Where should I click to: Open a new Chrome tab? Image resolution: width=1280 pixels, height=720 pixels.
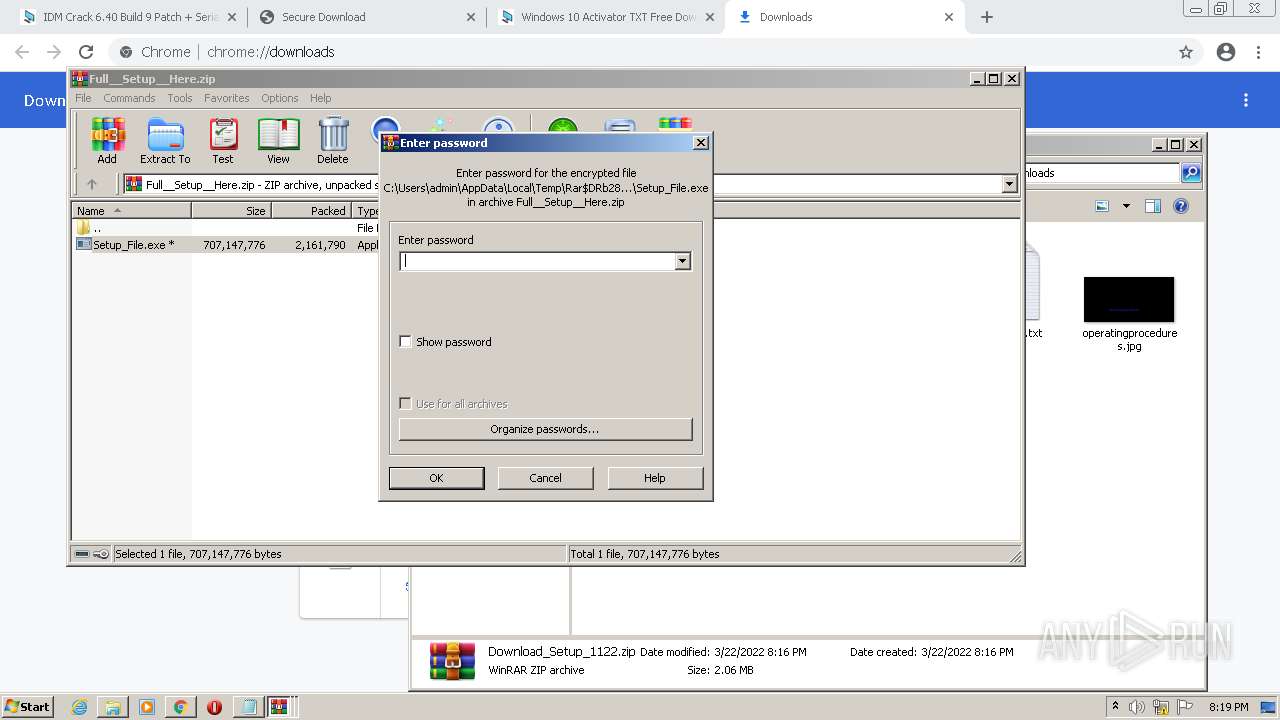point(987,17)
